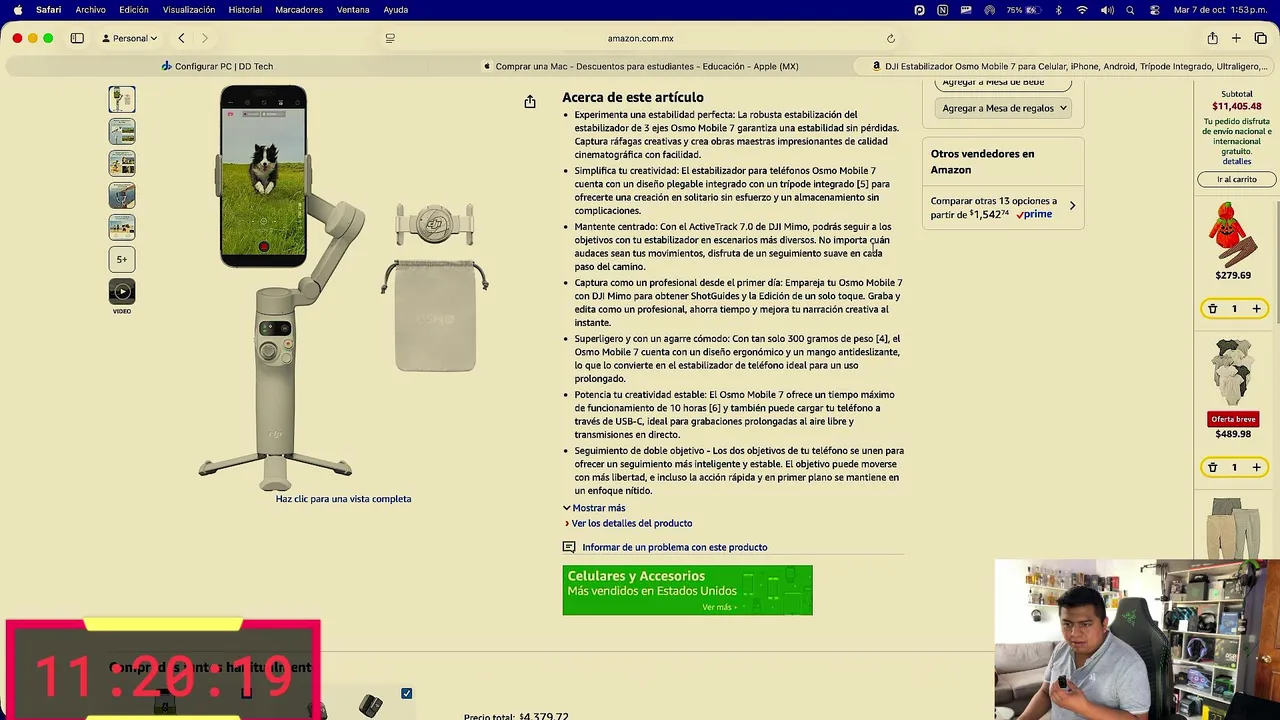Delete the $279.69 item from cart
The width and height of the screenshot is (1280, 720).
1212,309
